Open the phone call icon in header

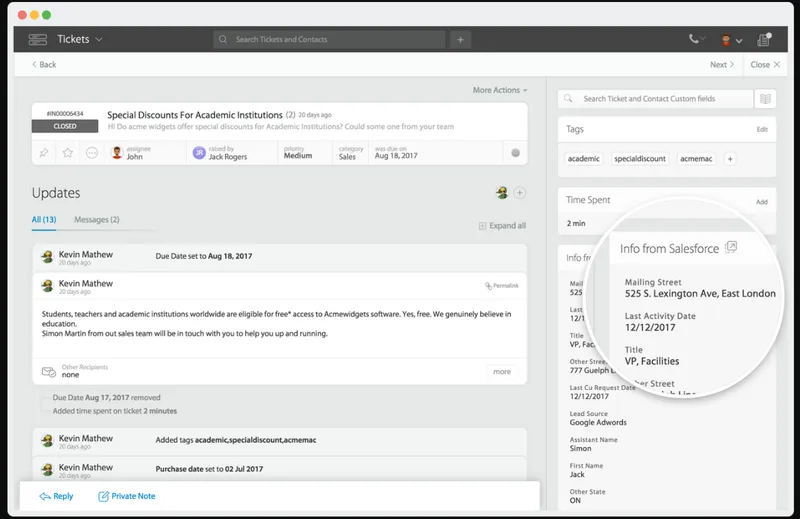pos(694,39)
